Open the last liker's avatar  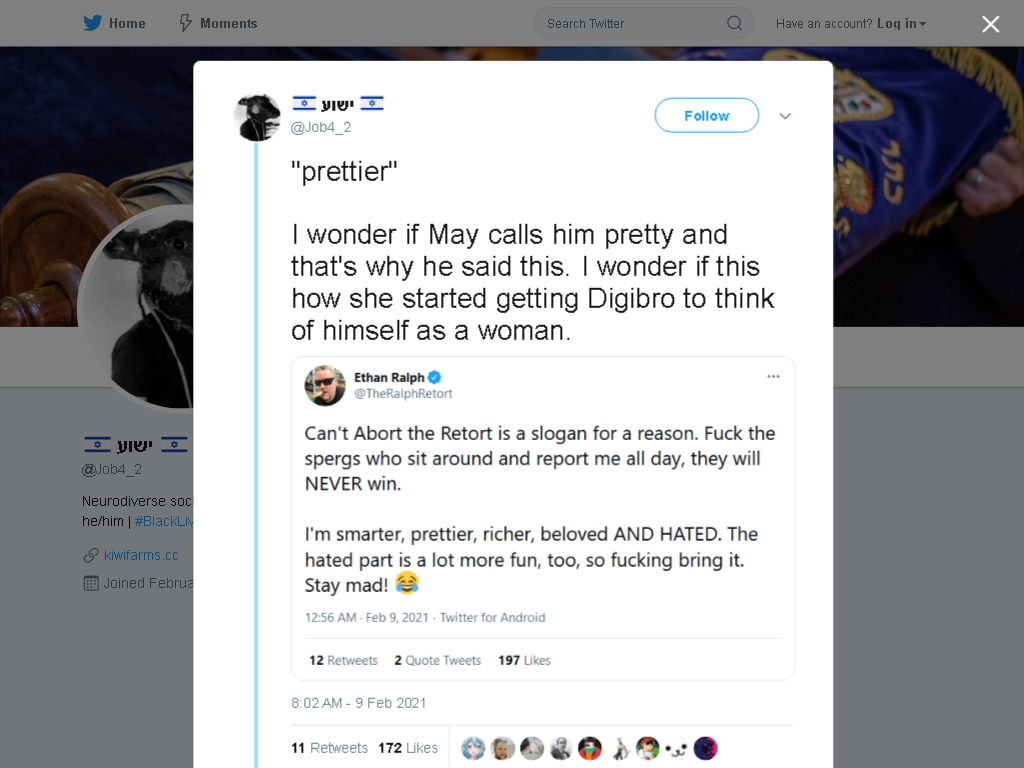(705, 748)
